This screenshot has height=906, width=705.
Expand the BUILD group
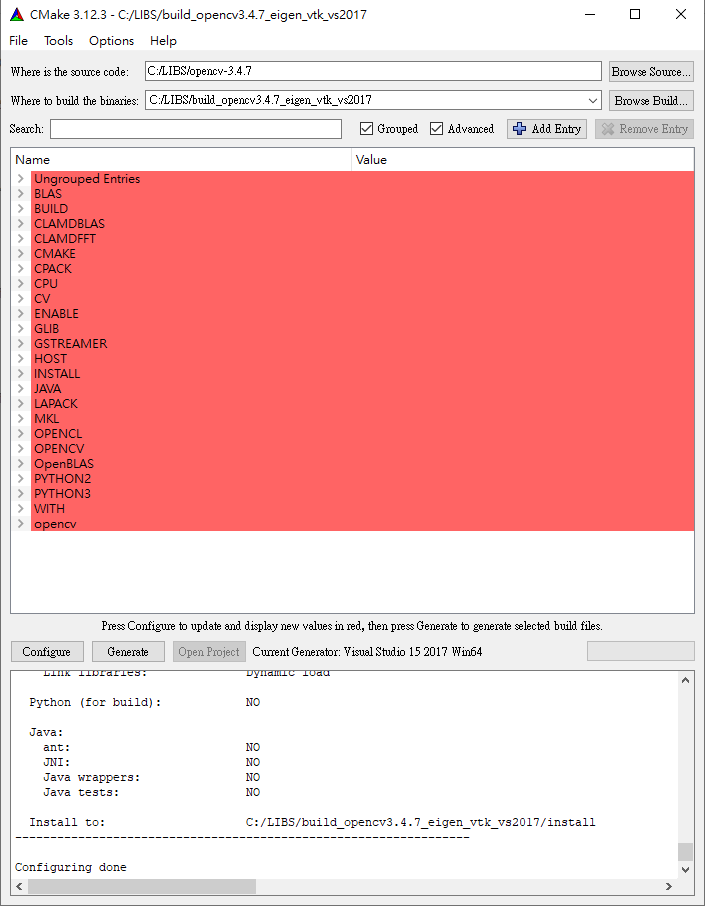coord(20,209)
